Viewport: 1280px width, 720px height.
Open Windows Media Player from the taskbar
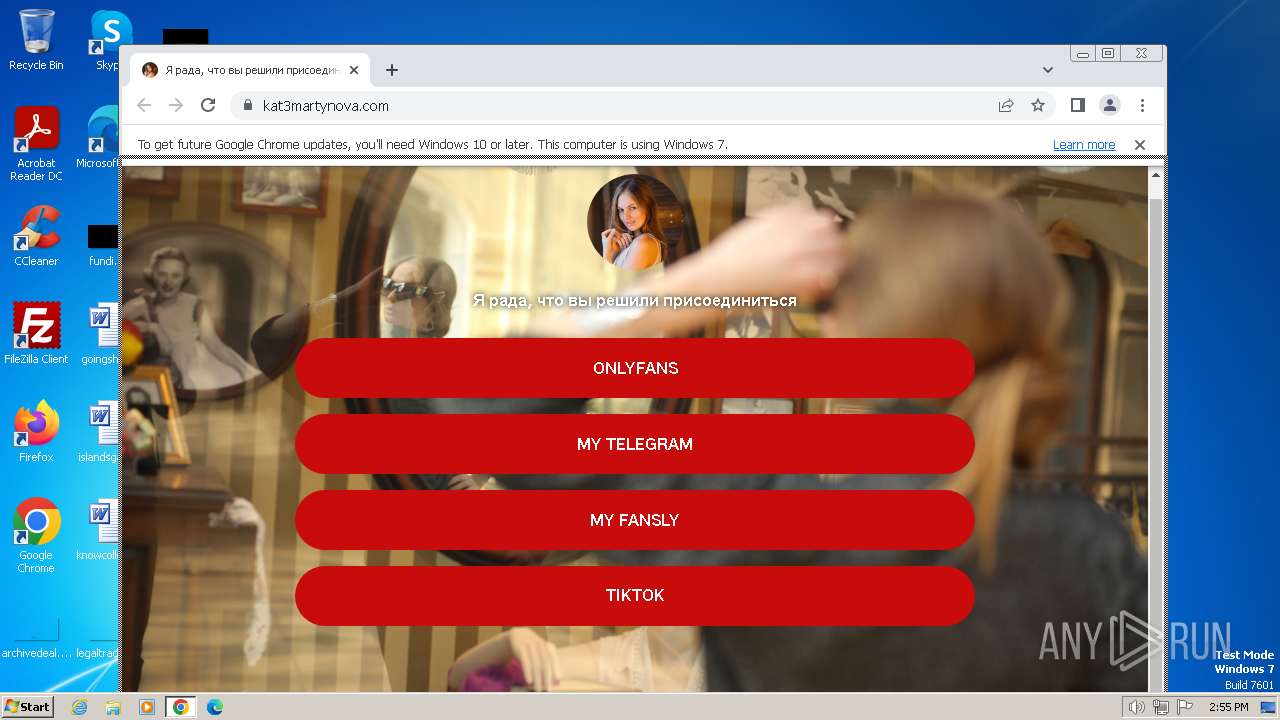[x=147, y=707]
